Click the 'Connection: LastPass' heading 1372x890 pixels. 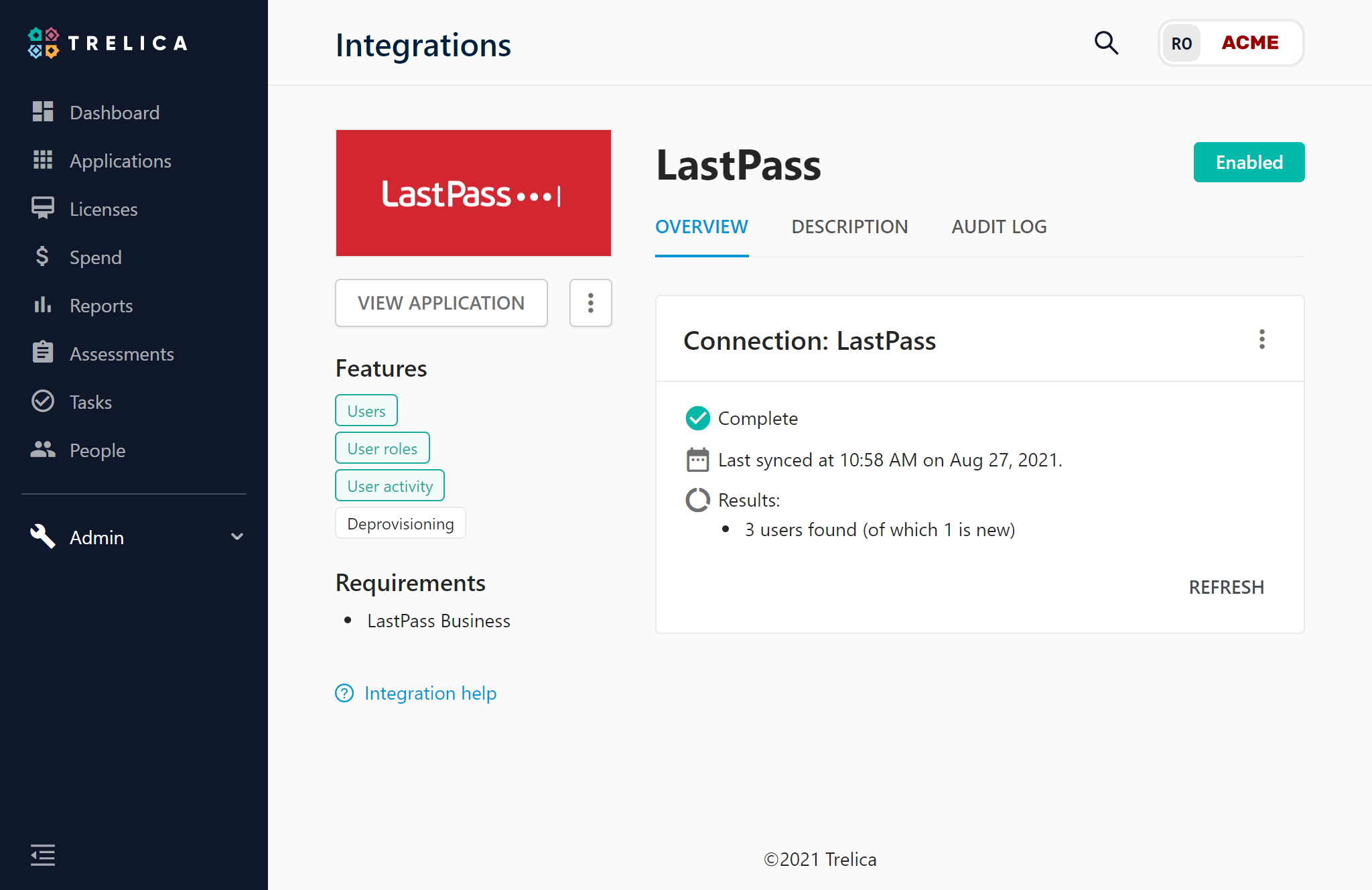[809, 340]
